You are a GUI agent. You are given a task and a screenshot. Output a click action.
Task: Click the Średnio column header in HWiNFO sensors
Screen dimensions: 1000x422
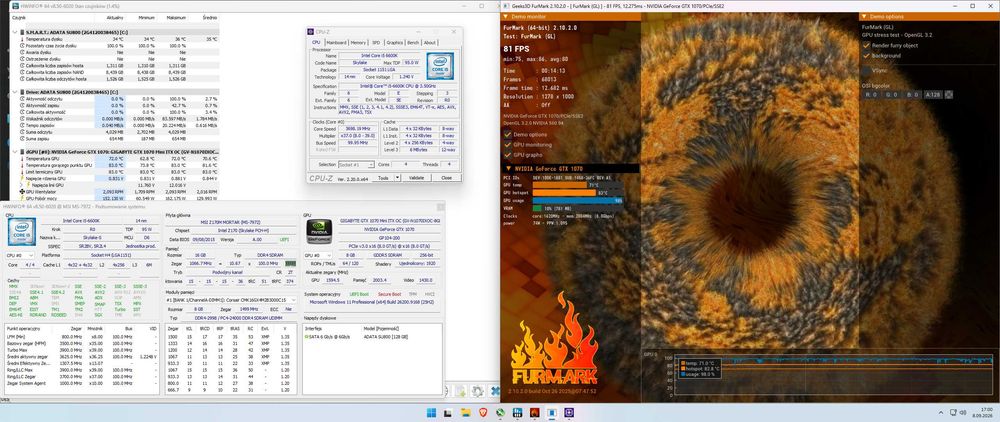click(x=209, y=19)
